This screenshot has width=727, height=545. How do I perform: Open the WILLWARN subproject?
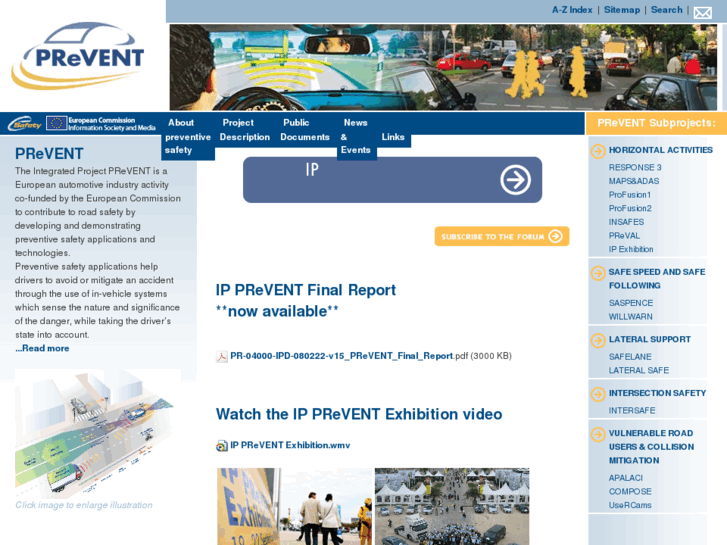point(630,317)
